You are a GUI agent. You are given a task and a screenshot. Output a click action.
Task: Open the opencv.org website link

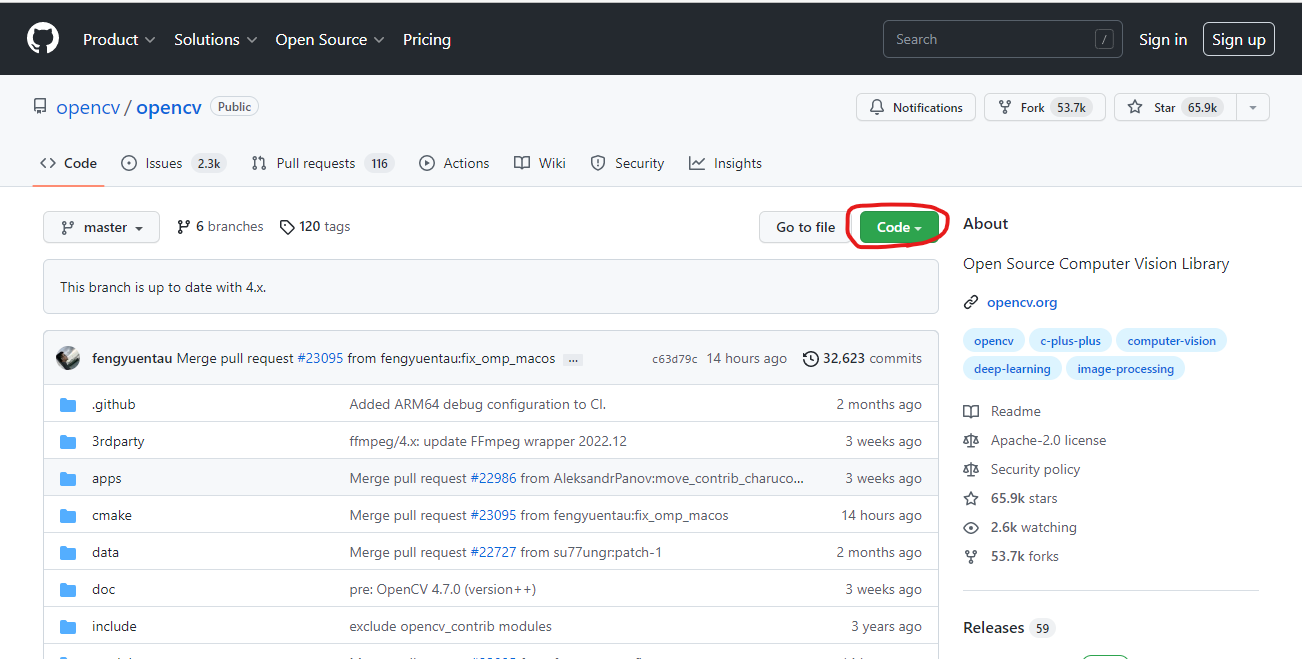click(x=1021, y=302)
